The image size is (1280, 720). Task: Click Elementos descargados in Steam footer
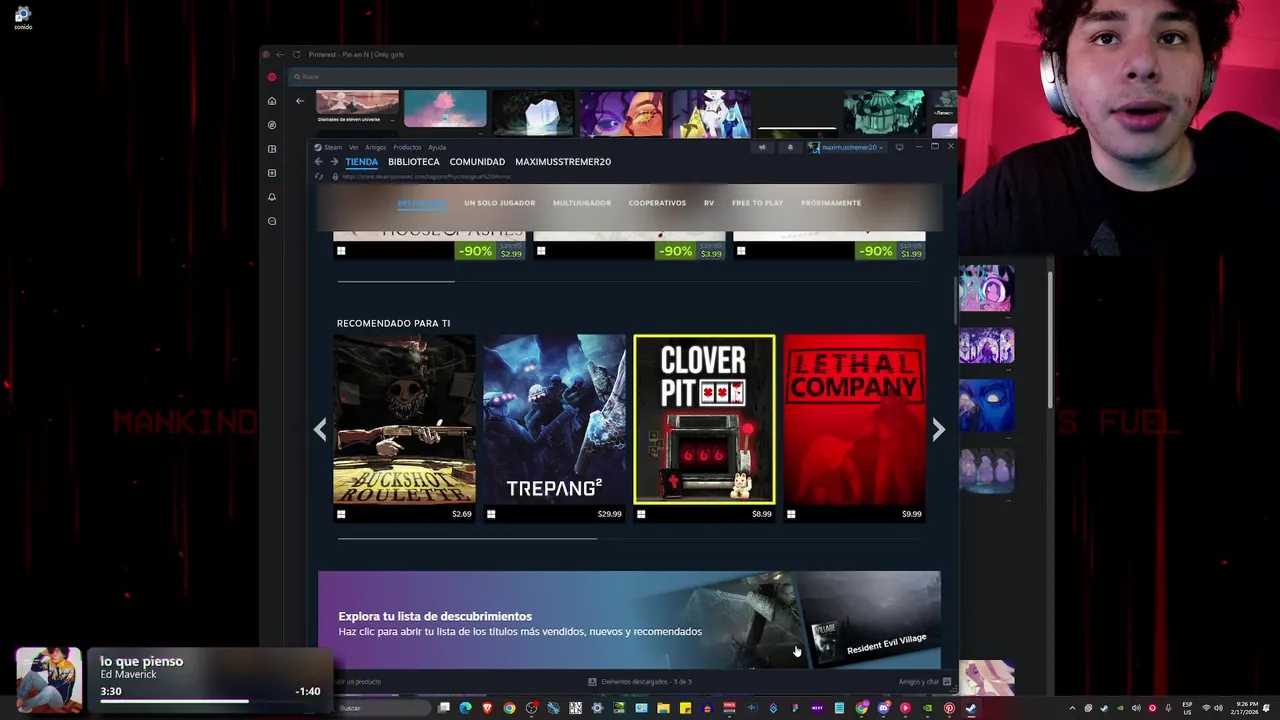click(640, 682)
